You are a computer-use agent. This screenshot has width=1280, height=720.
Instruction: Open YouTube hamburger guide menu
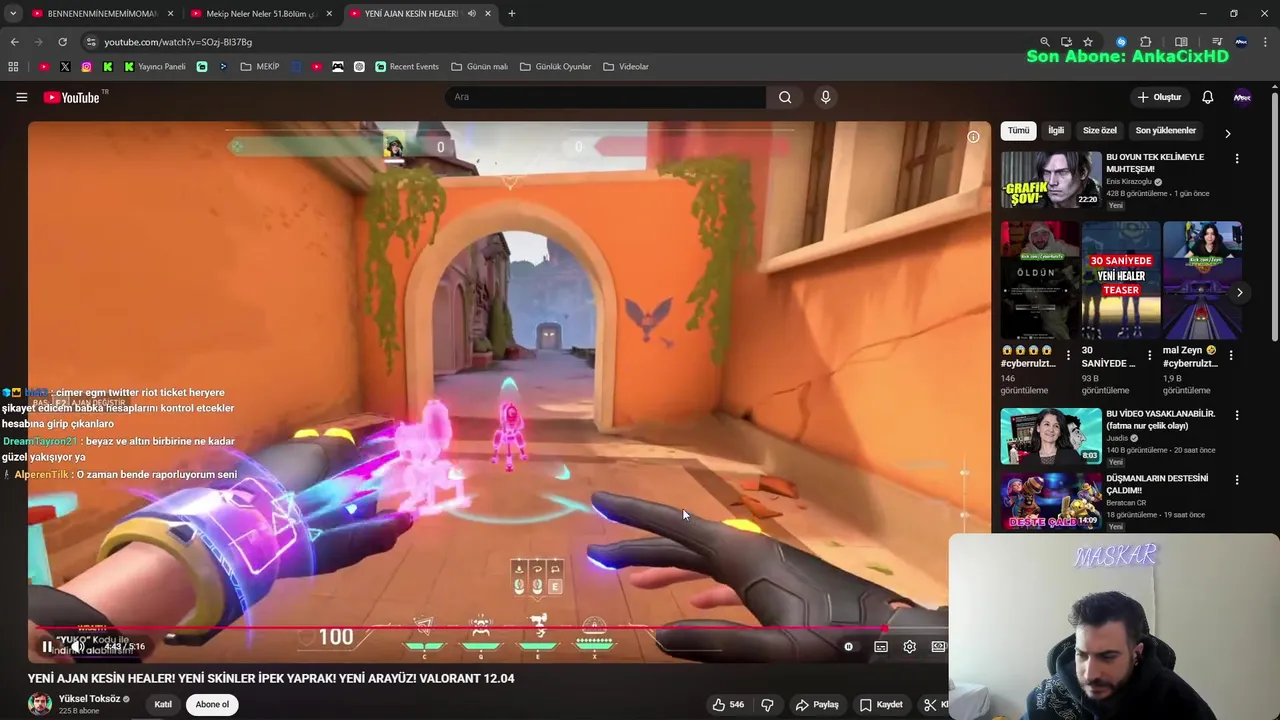click(21, 97)
